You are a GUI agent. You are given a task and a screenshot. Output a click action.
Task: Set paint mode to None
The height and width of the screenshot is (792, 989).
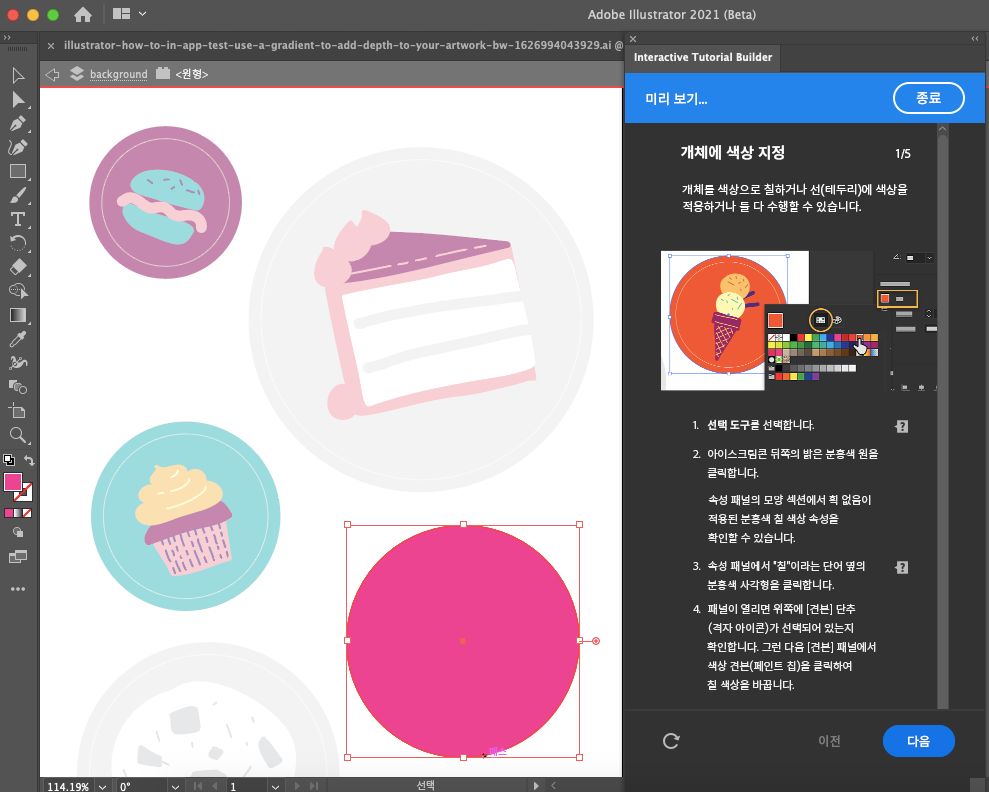click(x=27, y=513)
